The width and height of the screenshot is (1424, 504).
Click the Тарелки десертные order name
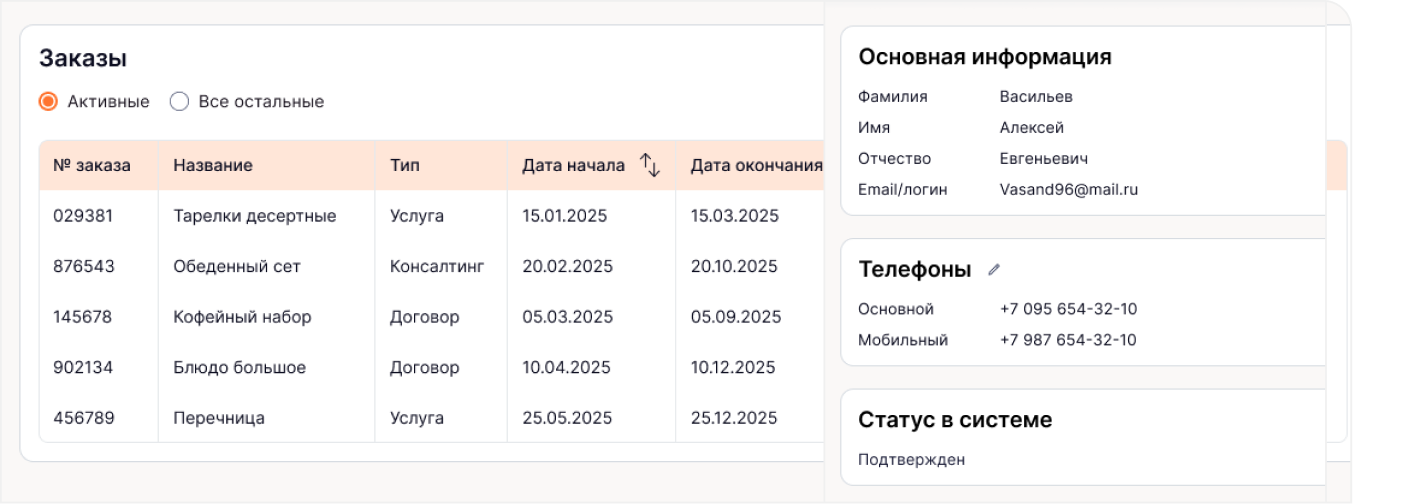click(255, 216)
